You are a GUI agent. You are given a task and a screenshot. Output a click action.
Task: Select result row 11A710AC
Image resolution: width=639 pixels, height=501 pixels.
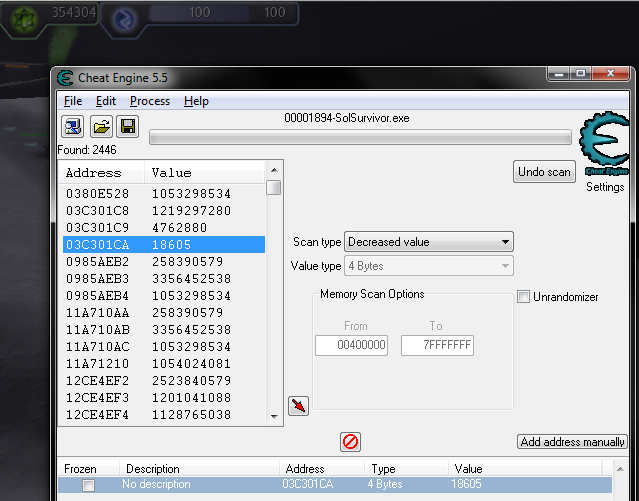coord(163,347)
